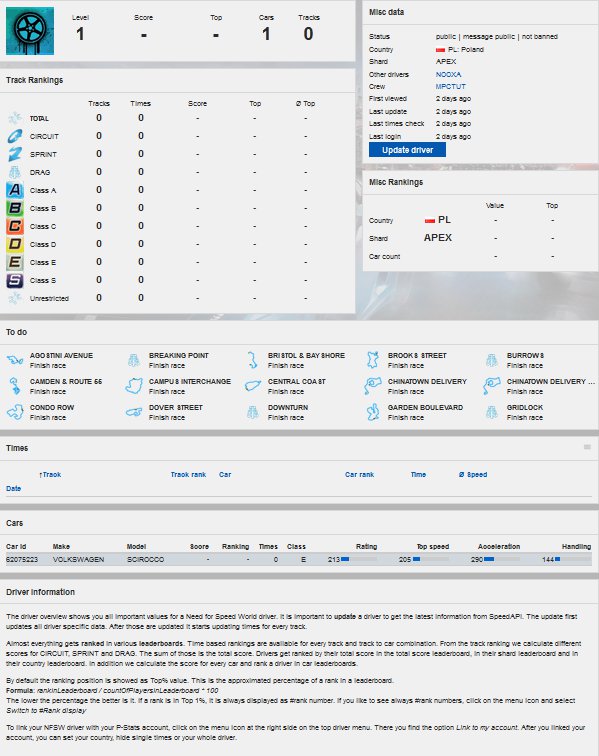Open Agostini Avenue track map icon
Image resolution: width=599 pixels, height=756 pixels.
(15, 360)
